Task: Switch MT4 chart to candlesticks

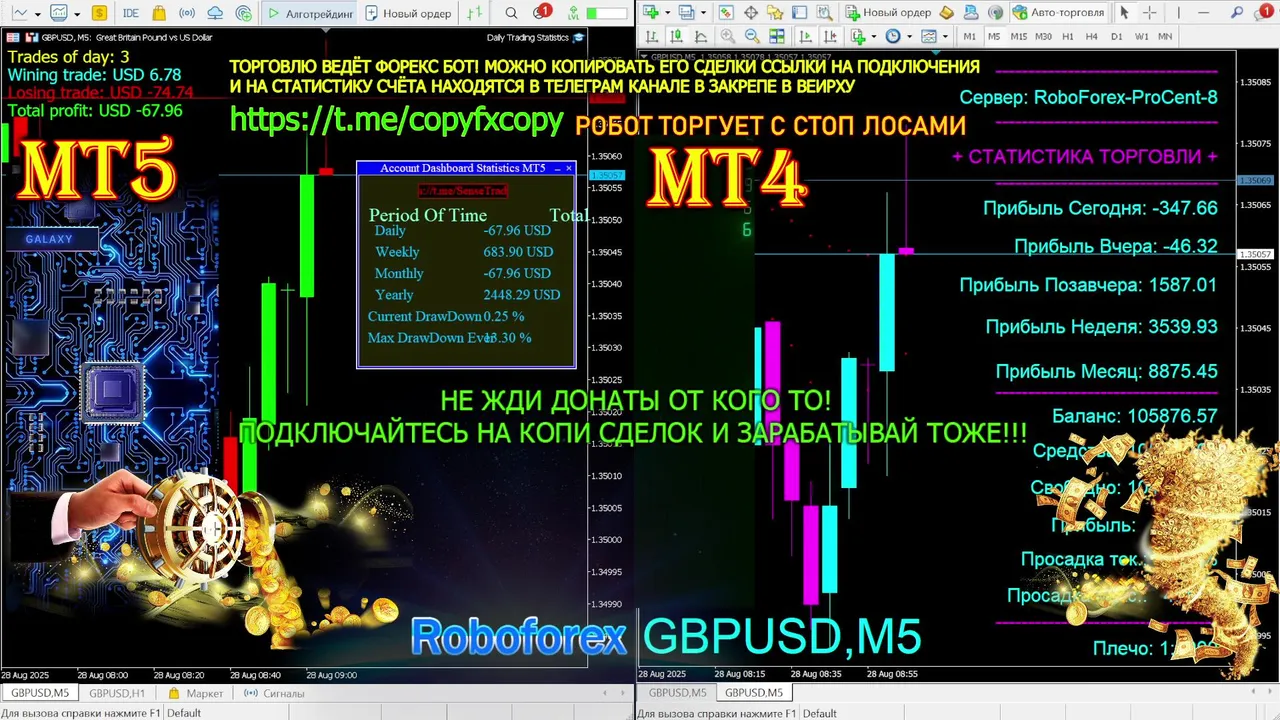Action: [x=676, y=36]
